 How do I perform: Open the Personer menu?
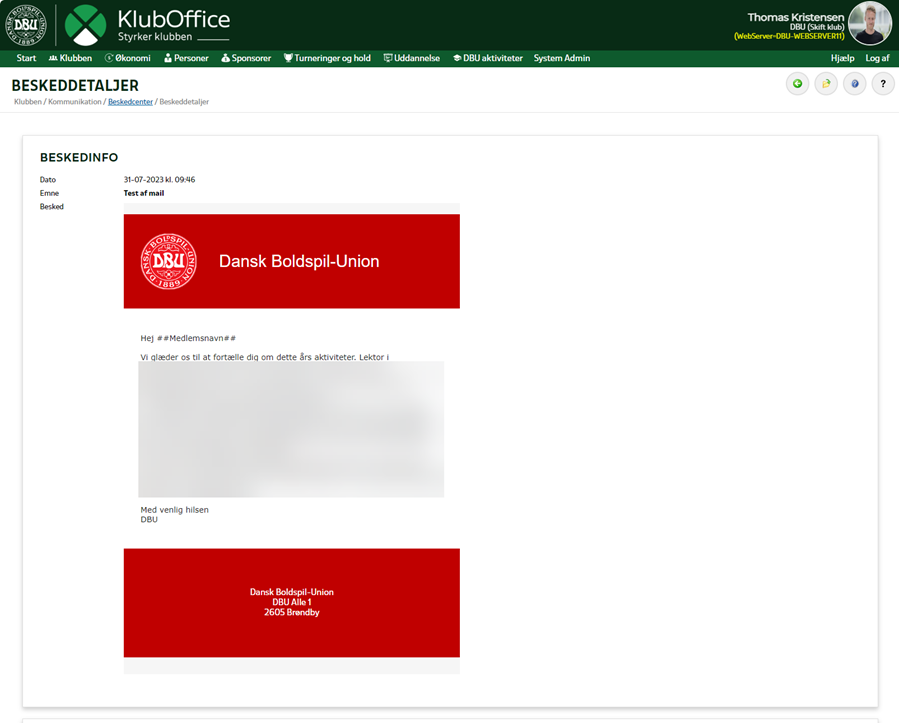[186, 58]
